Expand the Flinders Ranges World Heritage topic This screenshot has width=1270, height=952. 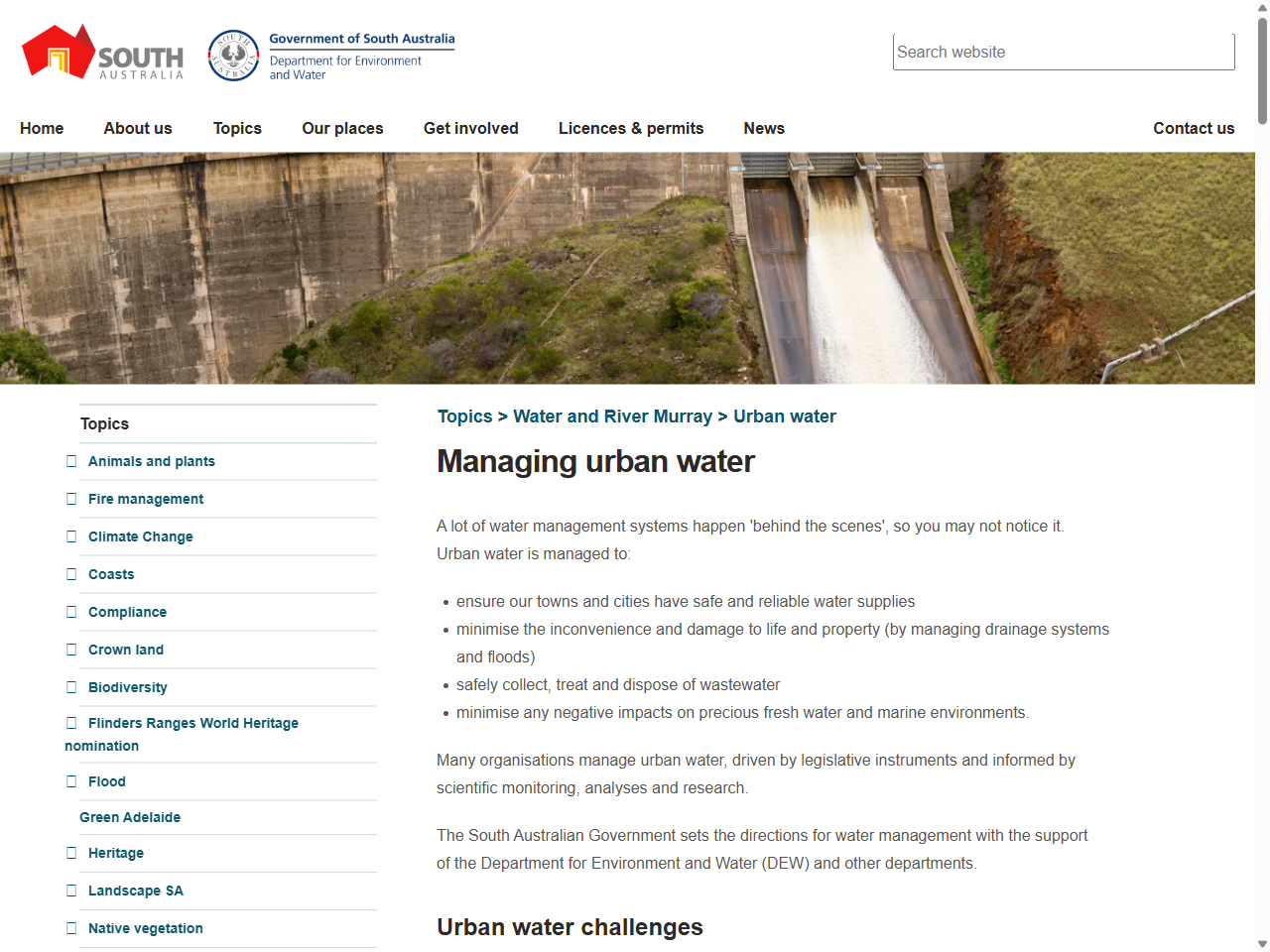coord(71,723)
